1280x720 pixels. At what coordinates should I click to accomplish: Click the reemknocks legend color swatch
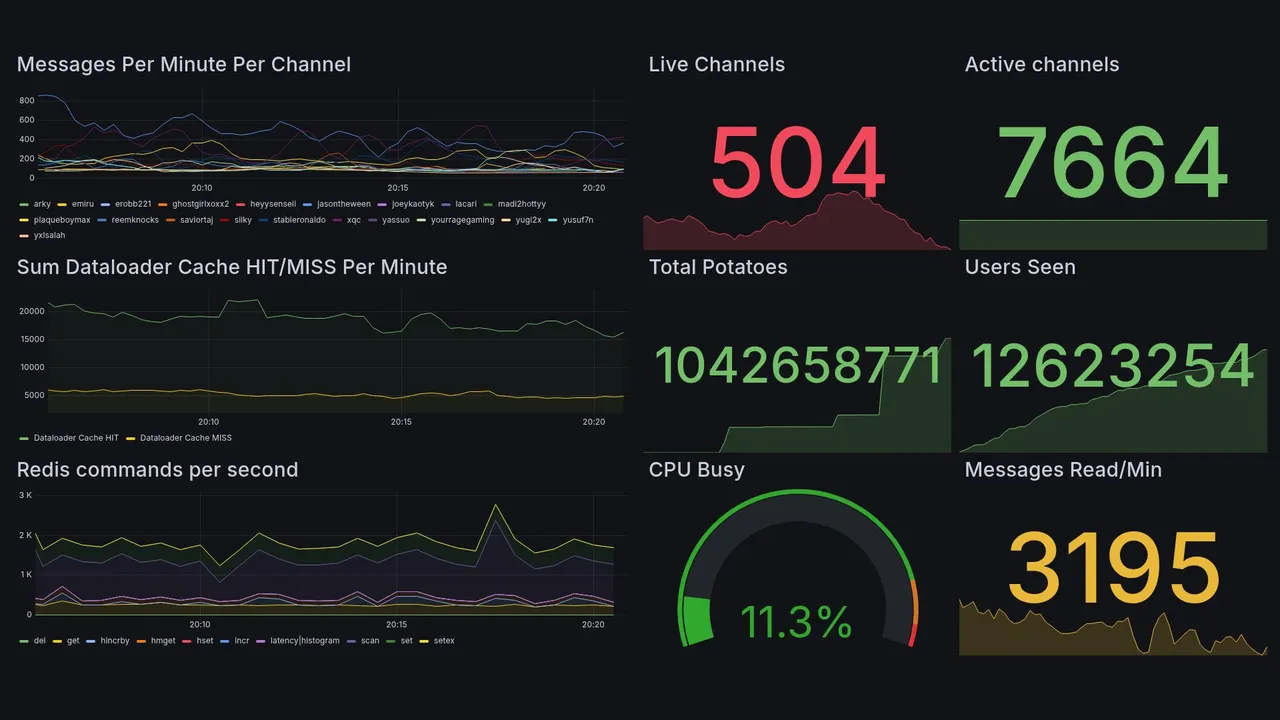[103, 220]
